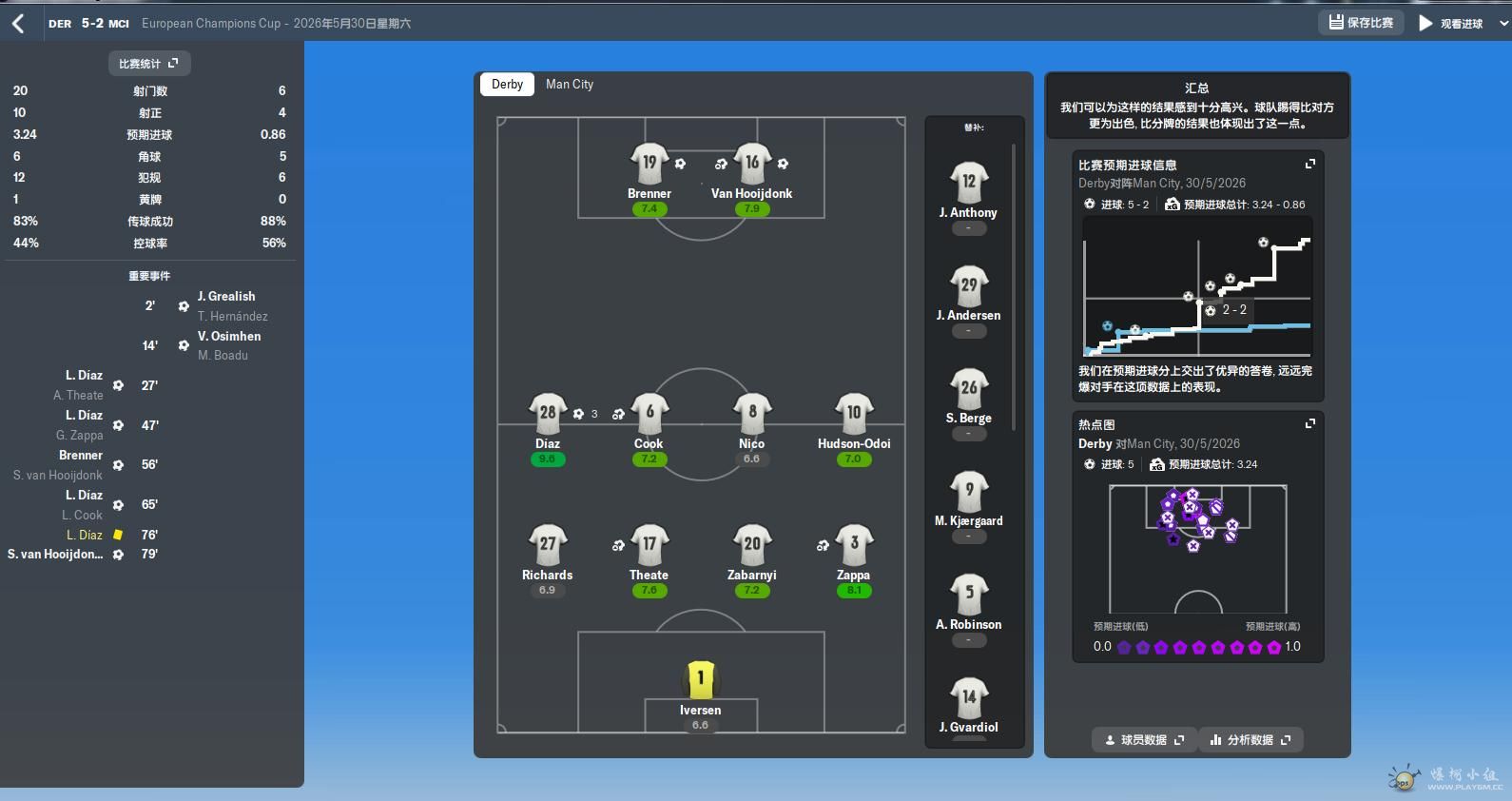Select Zappa's number 3 shirt
This screenshot has width=1512, height=801.
(854, 544)
